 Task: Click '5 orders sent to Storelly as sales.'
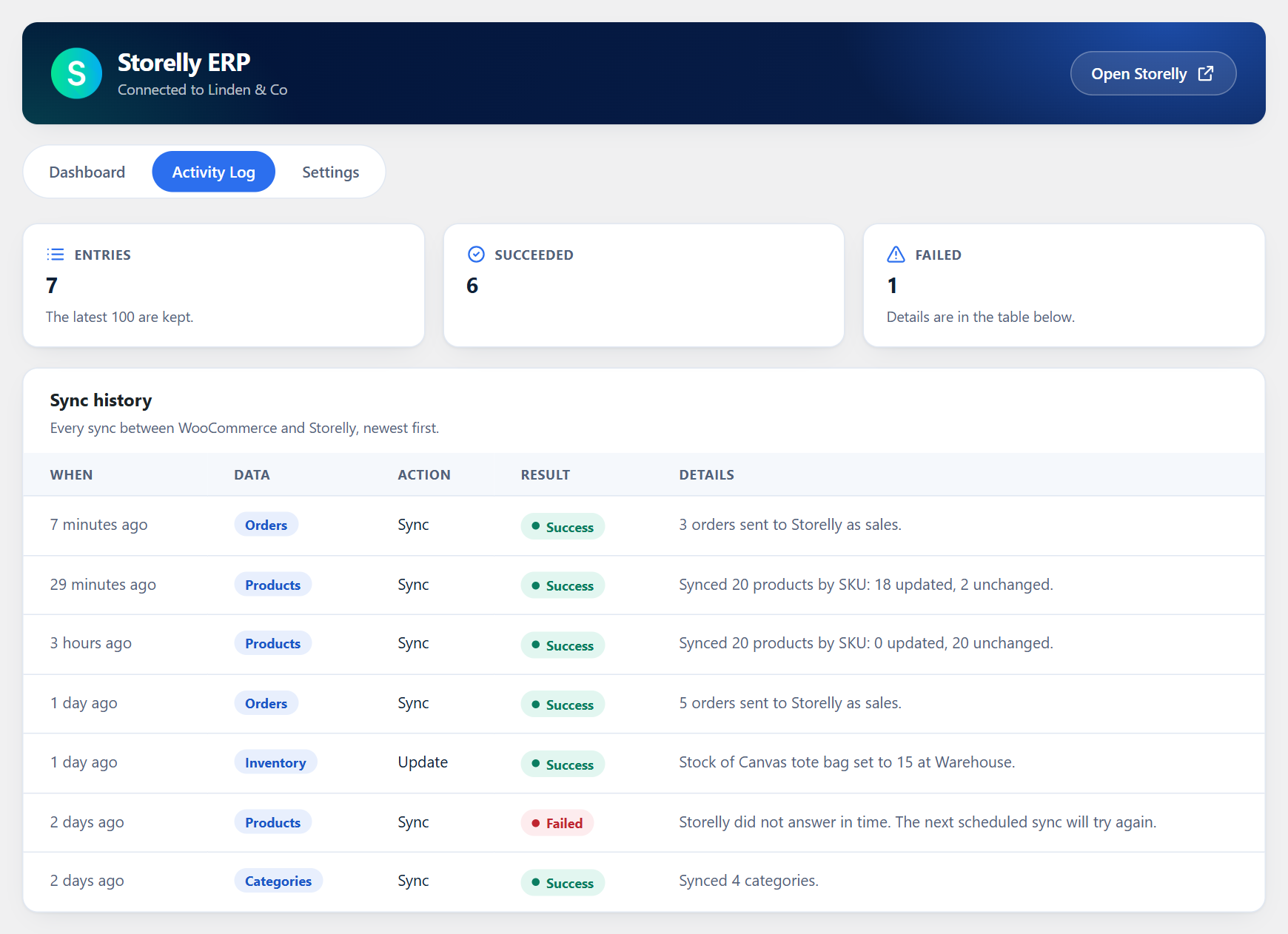click(791, 703)
